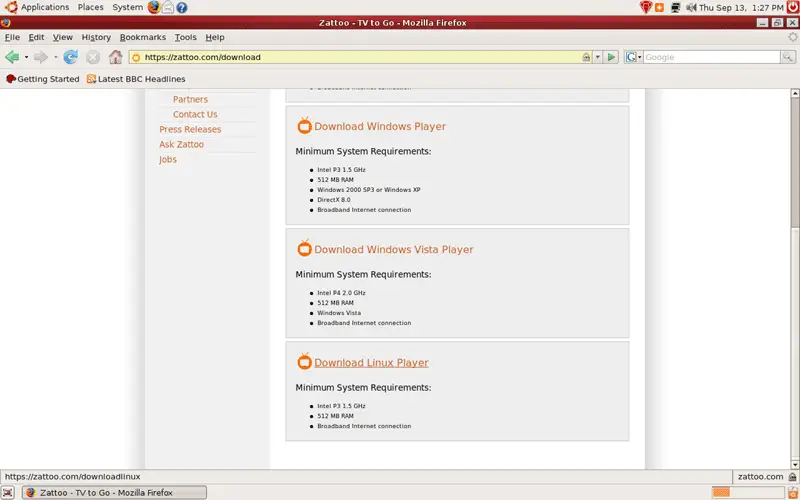800x500 pixels.
Task: Click the Download Linux Player link
Action: pos(371,363)
